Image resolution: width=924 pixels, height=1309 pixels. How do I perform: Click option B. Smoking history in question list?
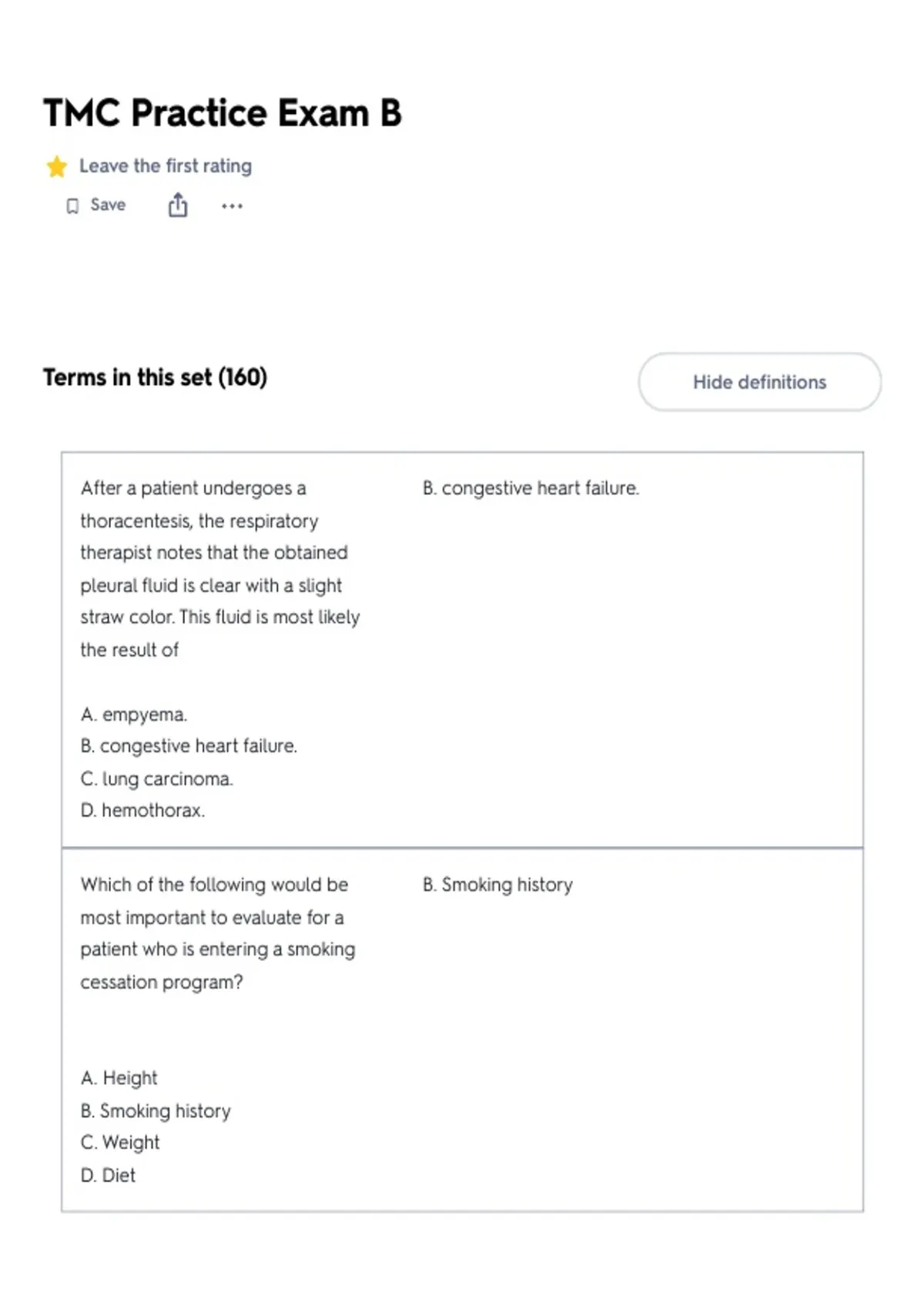(x=156, y=1110)
